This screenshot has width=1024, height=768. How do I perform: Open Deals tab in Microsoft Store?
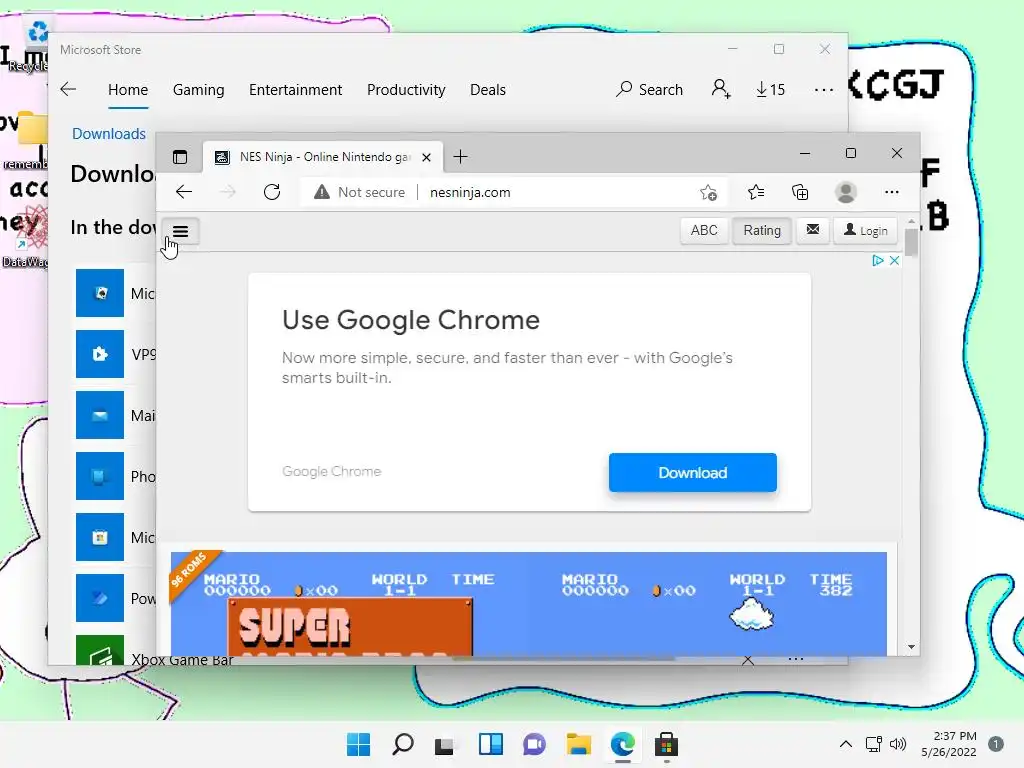tap(488, 89)
